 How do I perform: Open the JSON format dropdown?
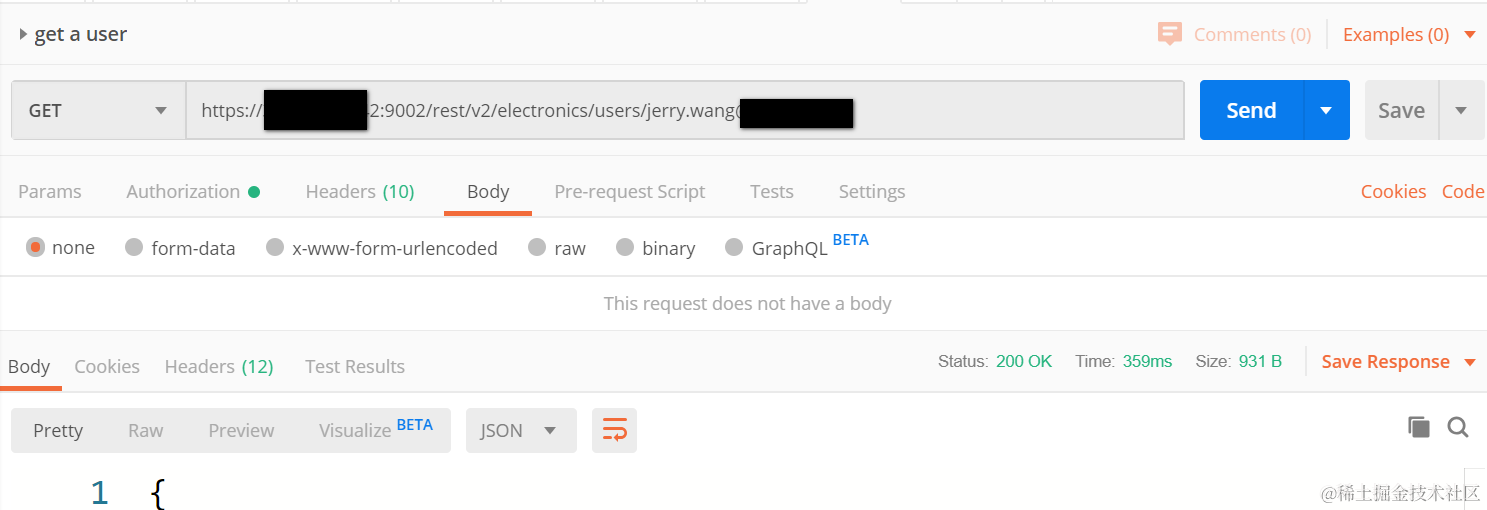(x=520, y=430)
